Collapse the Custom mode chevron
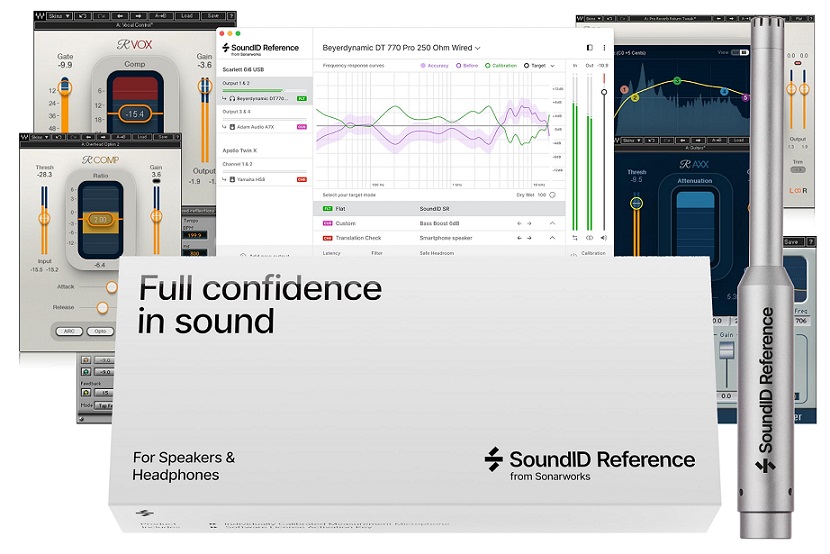This screenshot has width=830, height=554. coord(552,223)
